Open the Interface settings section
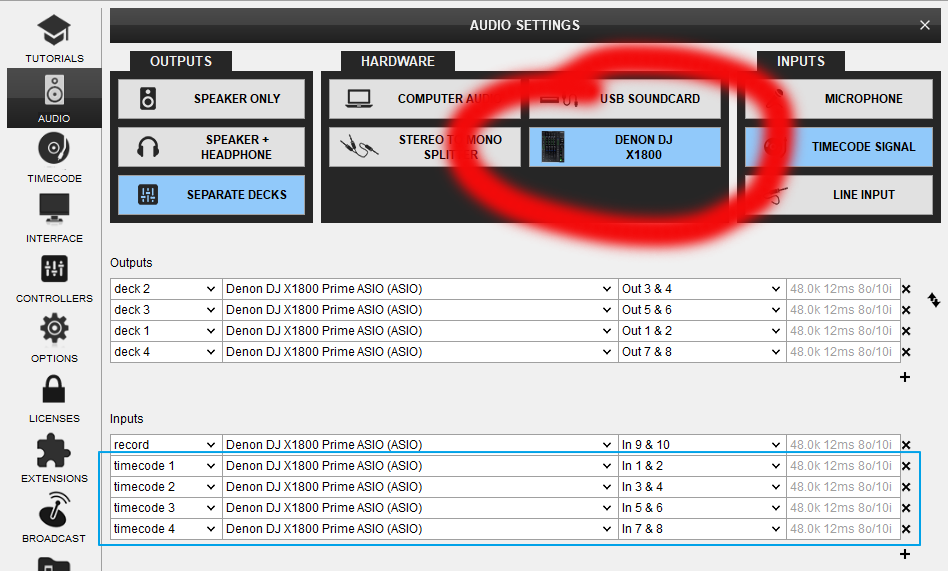 click(x=54, y=218)
